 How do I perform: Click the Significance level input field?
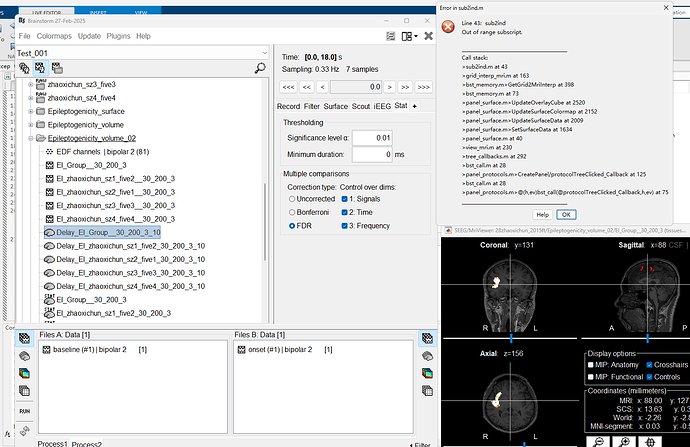[x=372, y=138]
